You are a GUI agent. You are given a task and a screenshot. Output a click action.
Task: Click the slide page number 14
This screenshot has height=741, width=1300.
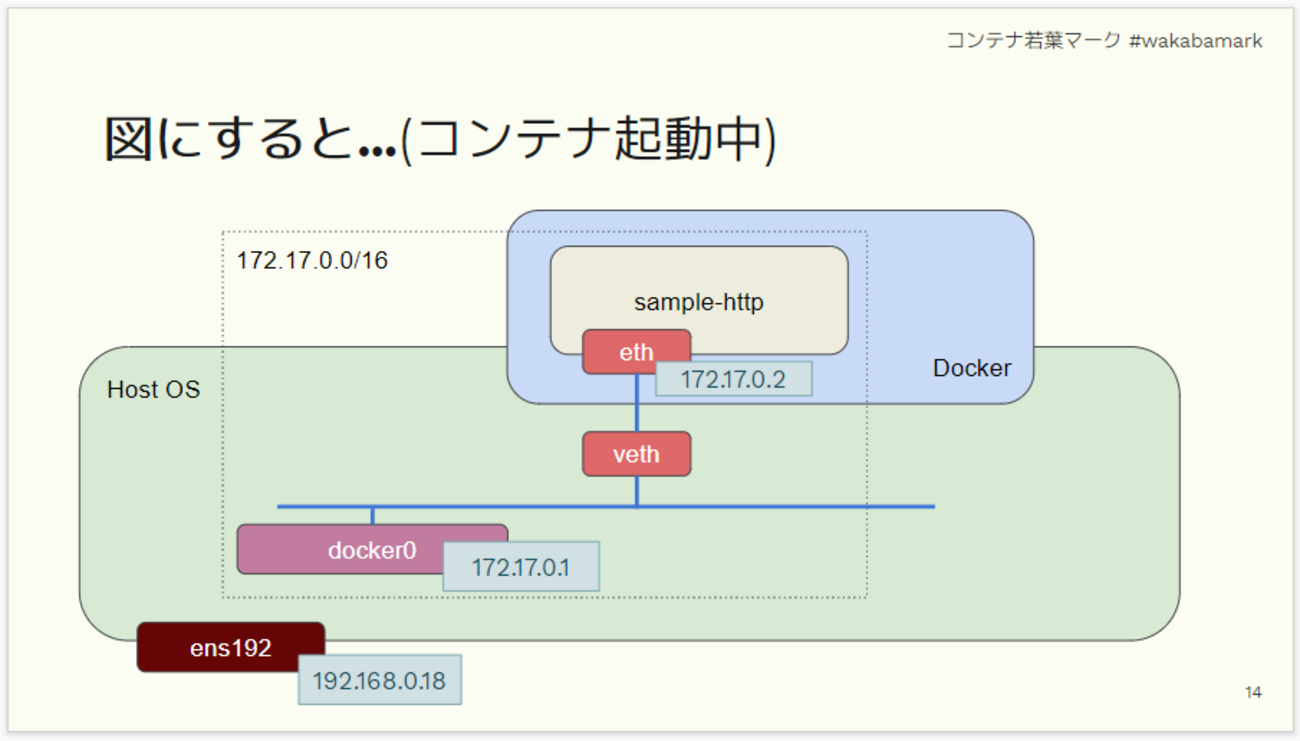coord(1253,692)
